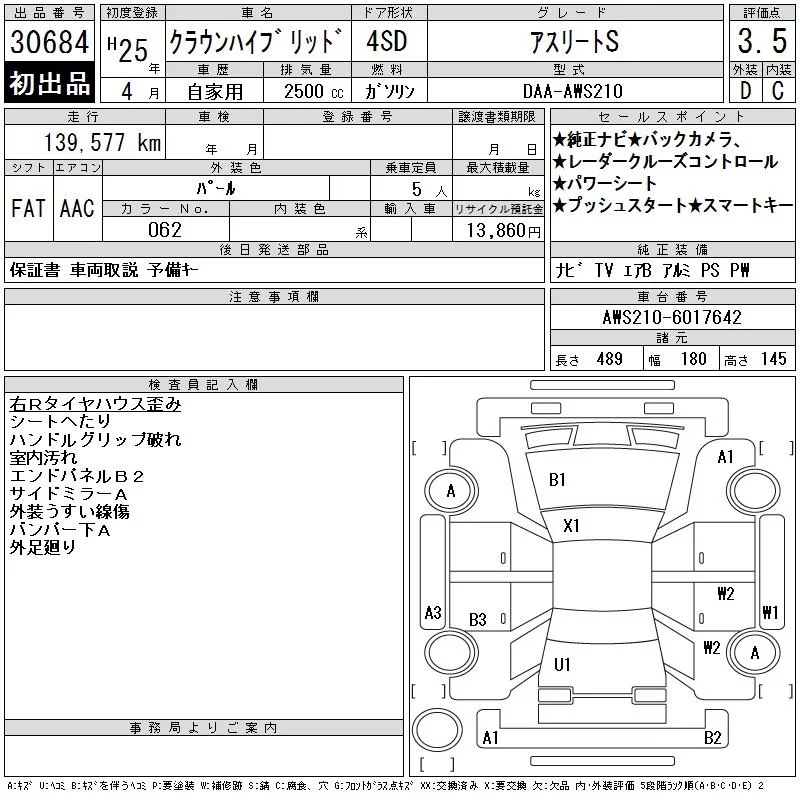Click B1 mark on hood
This screenshot has width=800, height=800.
point(557,480)
